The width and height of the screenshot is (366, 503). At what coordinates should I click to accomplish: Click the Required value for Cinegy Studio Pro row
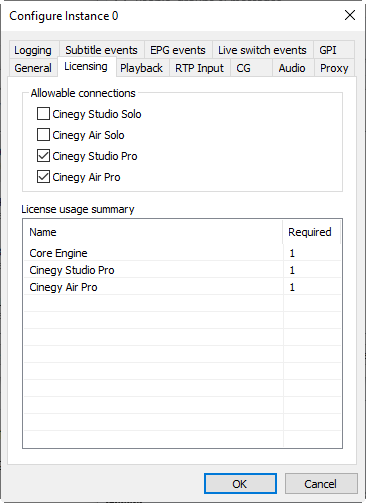pyautogui.click(x=292, y=270)
